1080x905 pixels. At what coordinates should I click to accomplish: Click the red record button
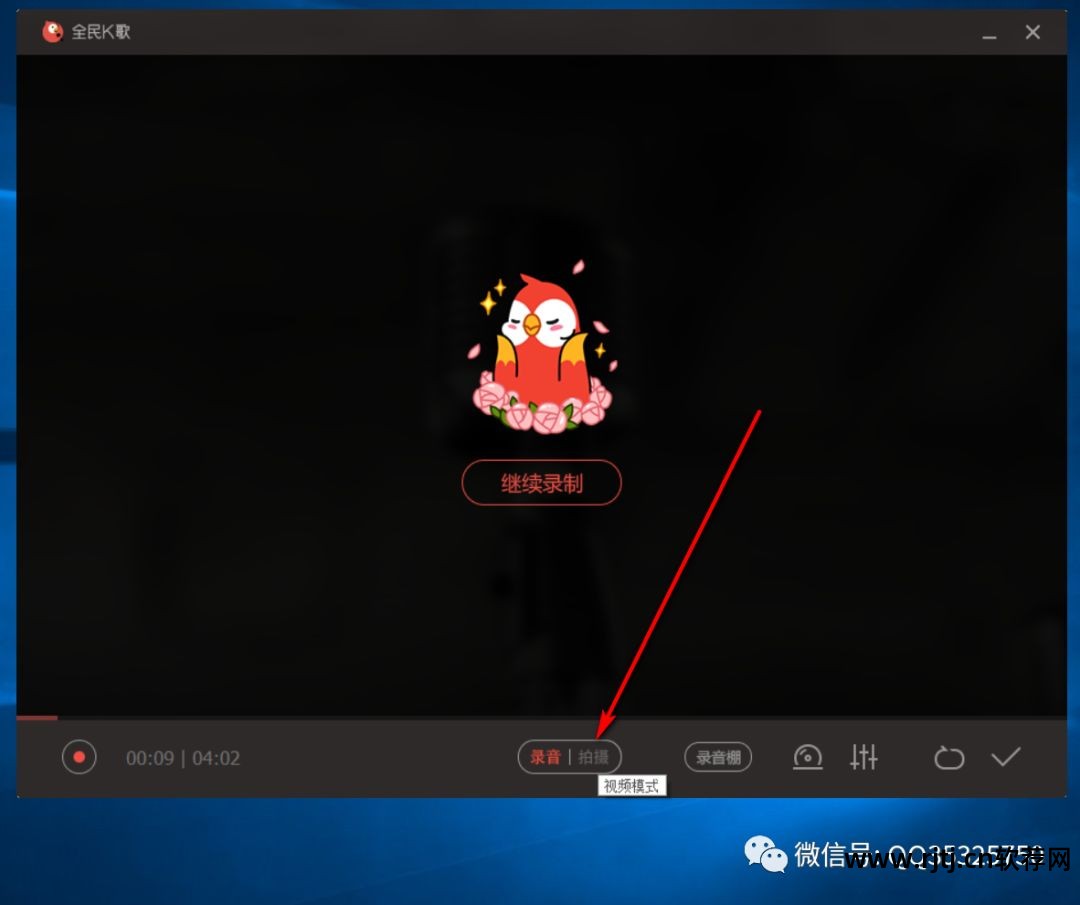pos(79,757)
